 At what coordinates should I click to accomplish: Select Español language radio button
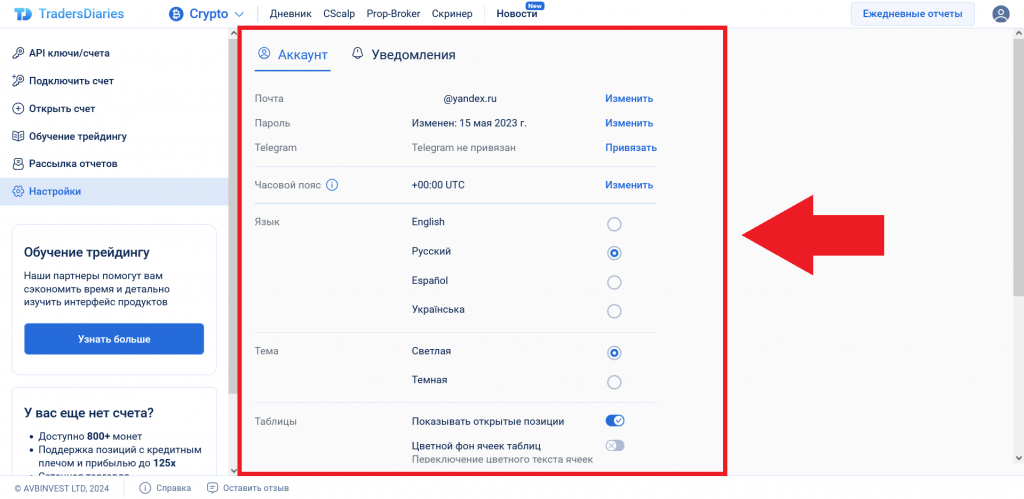(614, 283)
